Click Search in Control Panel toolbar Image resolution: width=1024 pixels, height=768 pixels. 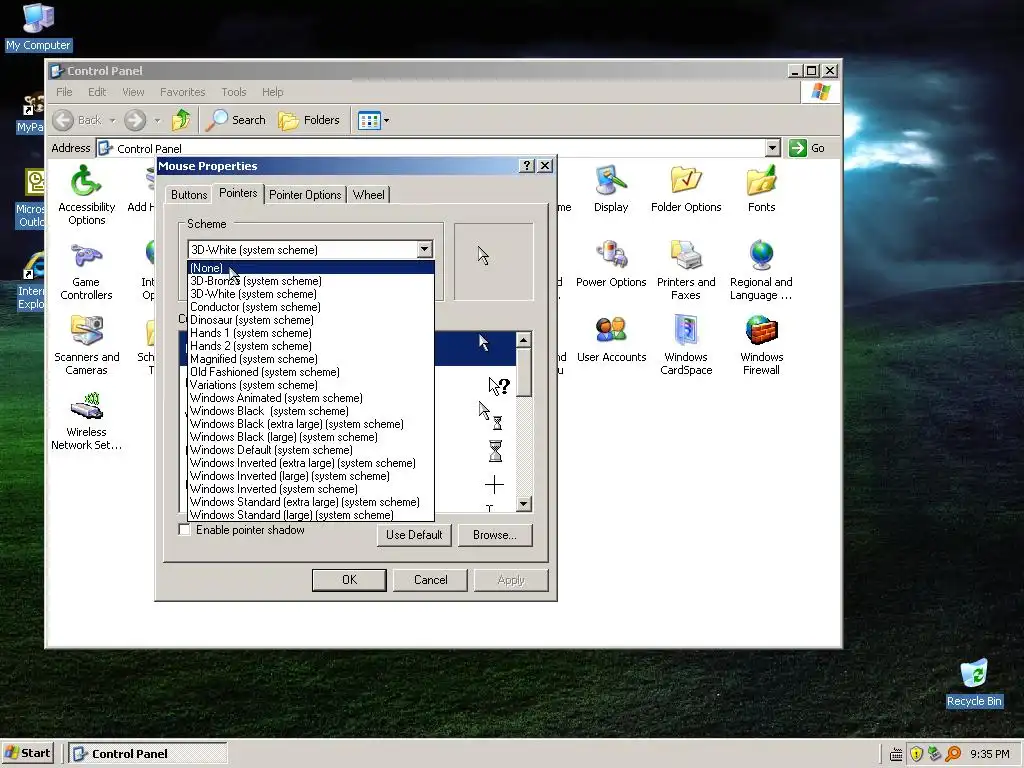click(x=236, y=120)
